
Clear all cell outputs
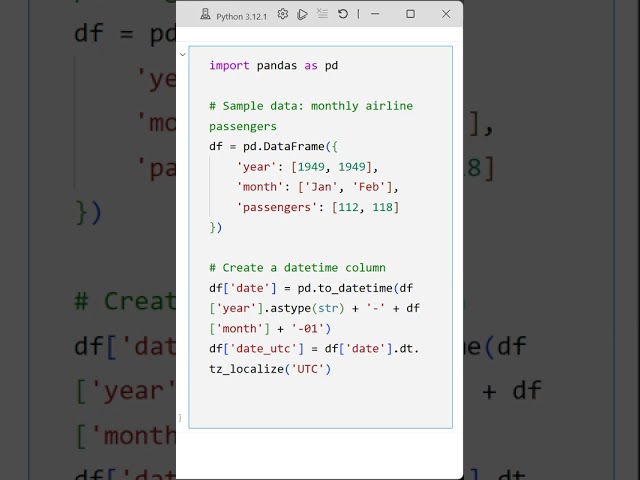tap(322, 14)
